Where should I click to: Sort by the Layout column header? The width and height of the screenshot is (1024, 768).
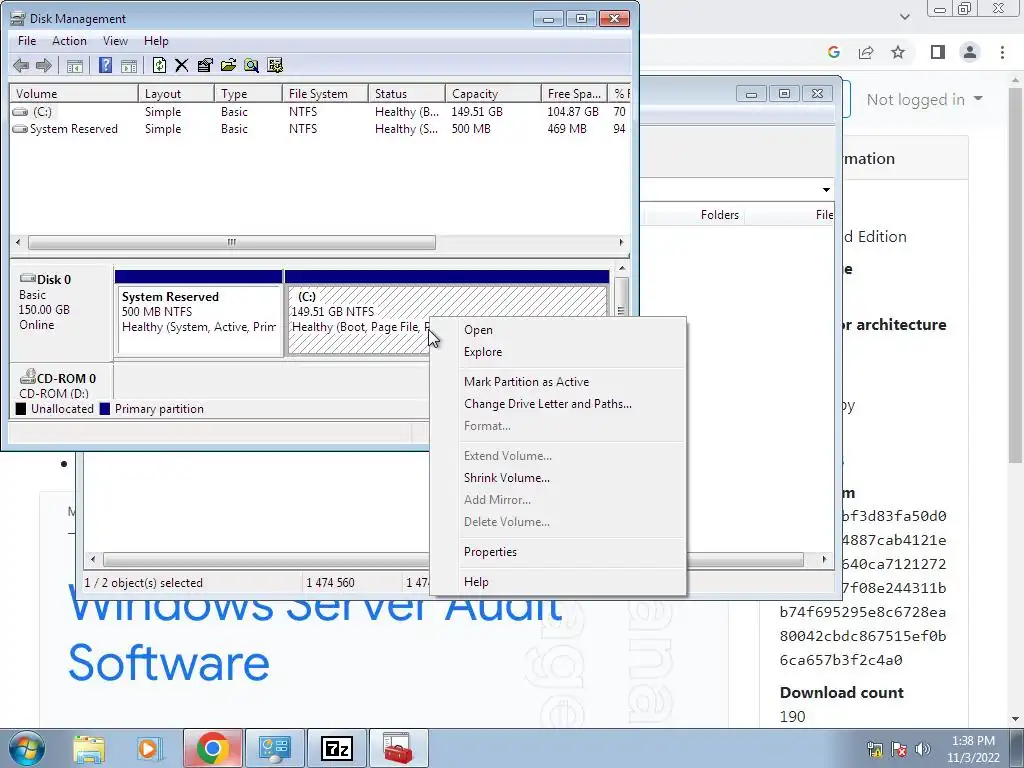[x=176, y=93]
